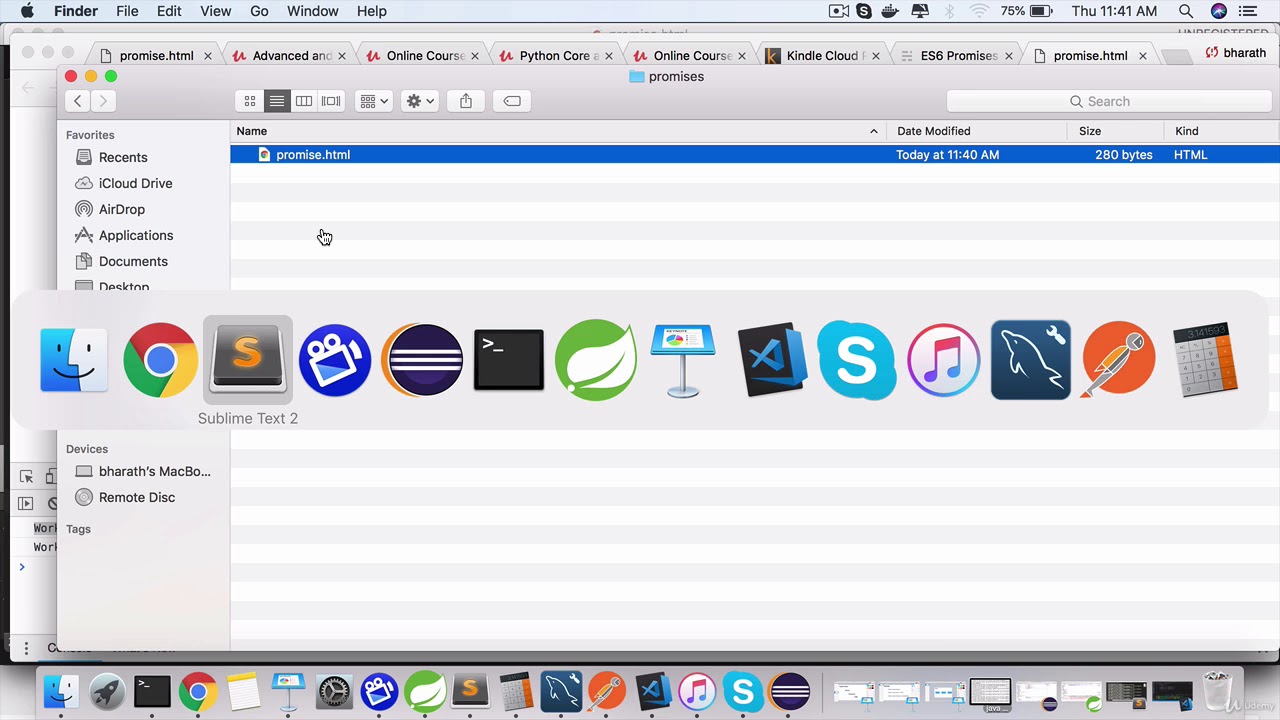Switch Finder to icon view
The width and height of the screenshot is (1280, 720).
pyautogui.click(x=250, y=101)
